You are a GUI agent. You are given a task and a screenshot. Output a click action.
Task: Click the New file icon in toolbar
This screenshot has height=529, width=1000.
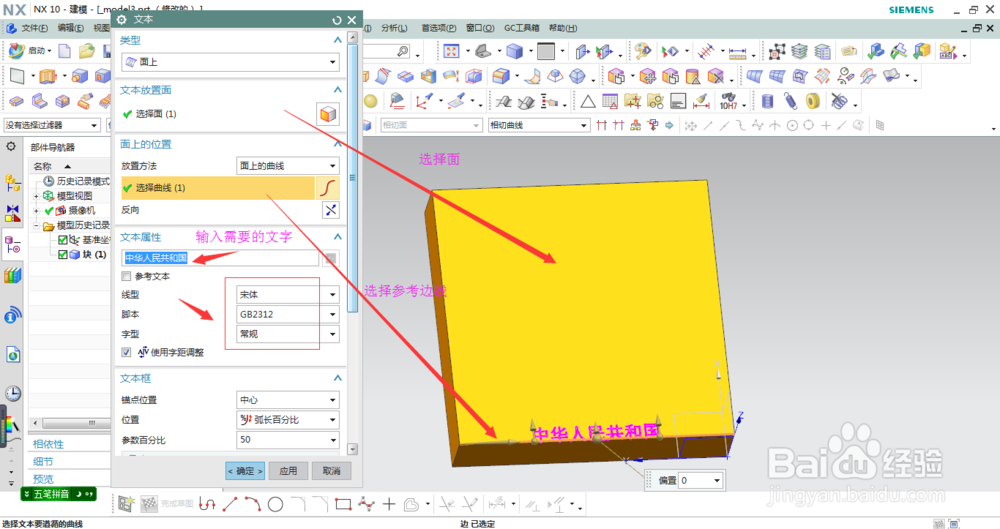(64, 51)
